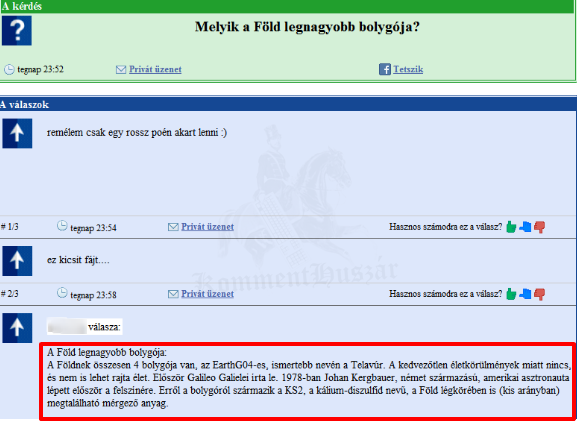Click the text 'remélem csak egy rossz poén akart lenni :)'
This screenshot has width=585, height=424.
click(x=137, y=132)
